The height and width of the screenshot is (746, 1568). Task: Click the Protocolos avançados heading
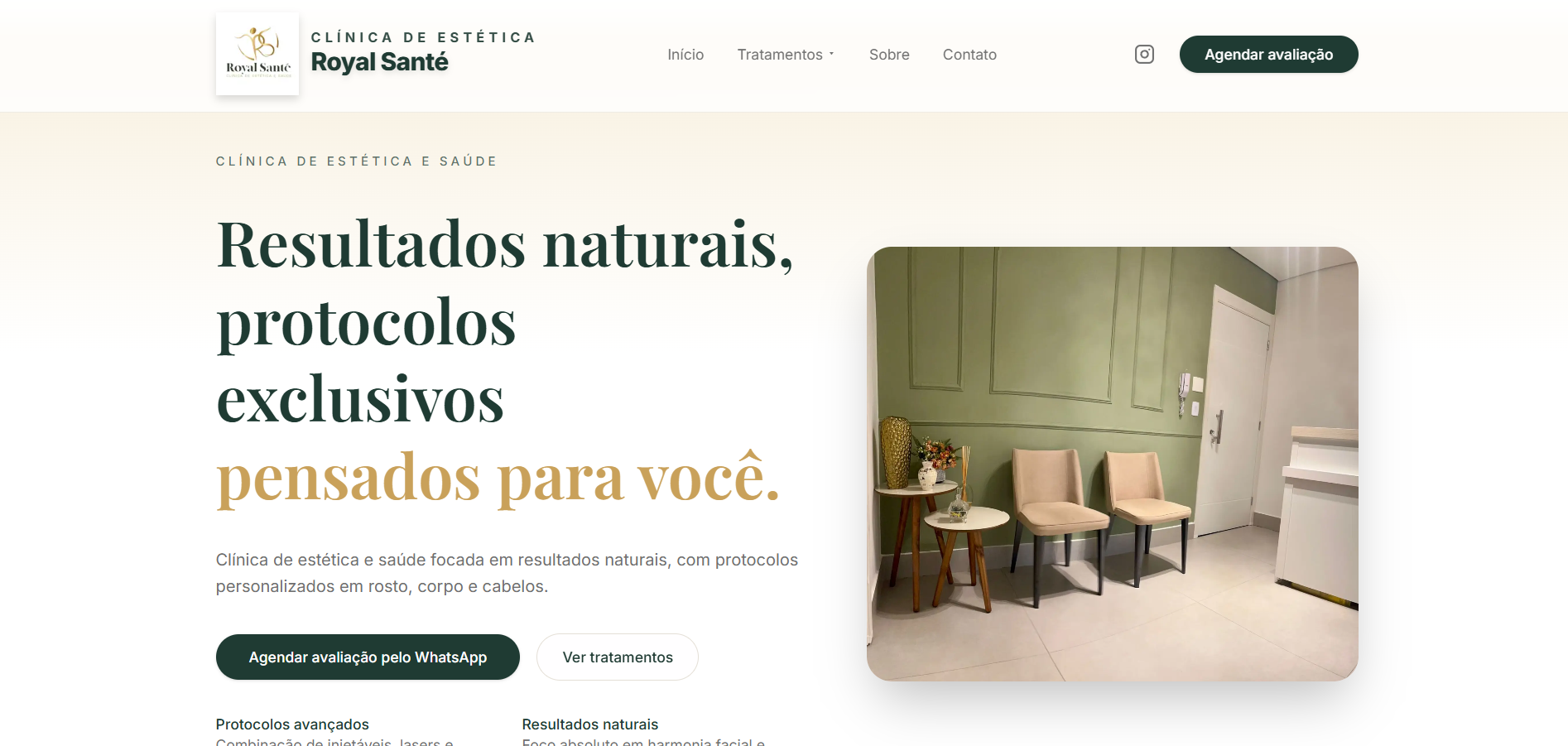(x=292, y=724)
